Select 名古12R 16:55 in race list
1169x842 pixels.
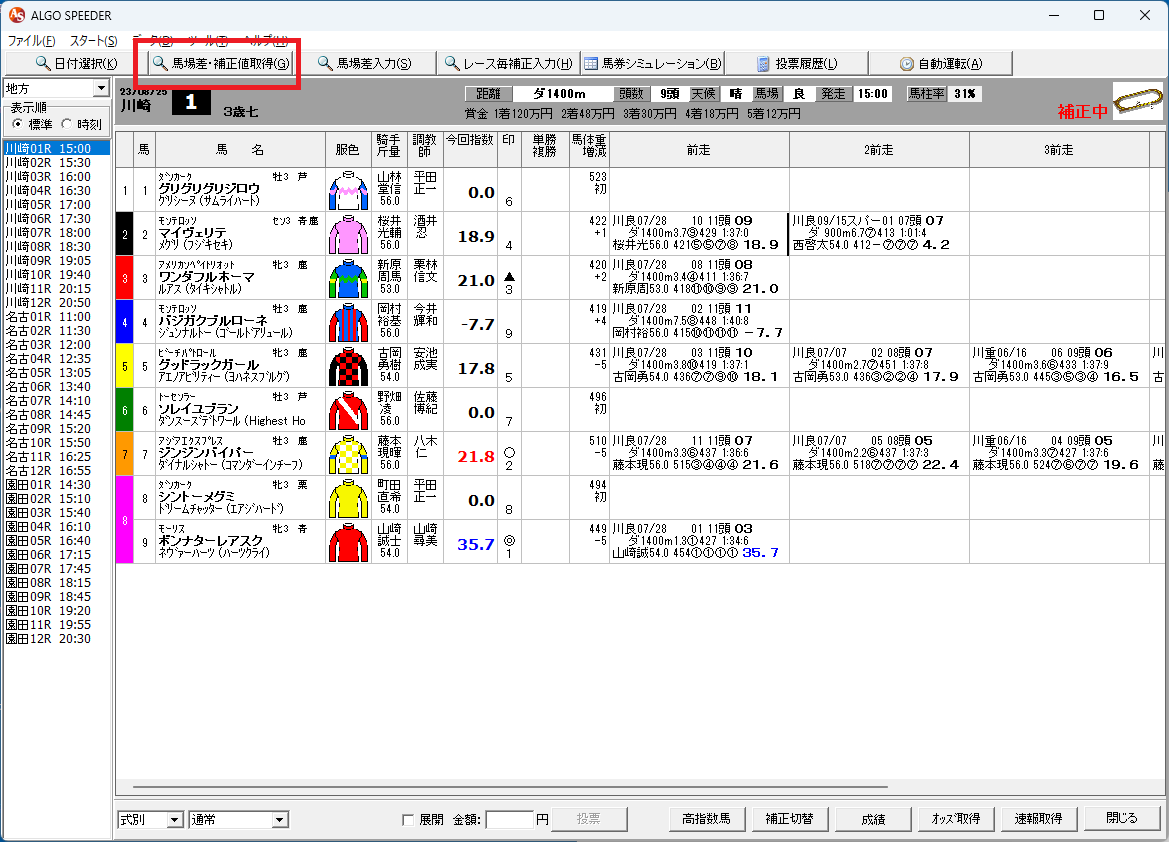click(57, 471)
